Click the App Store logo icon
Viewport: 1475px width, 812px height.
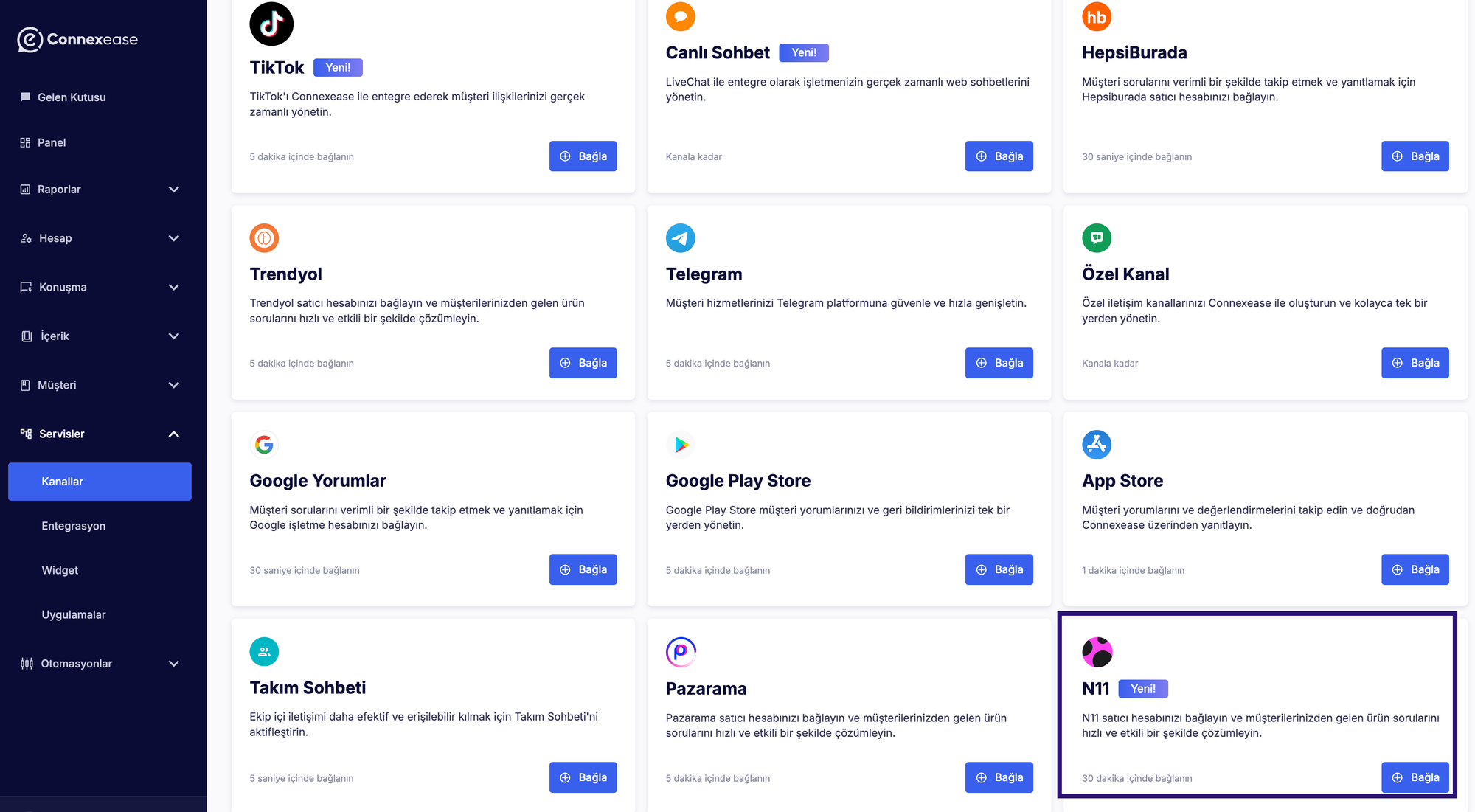1096,445
